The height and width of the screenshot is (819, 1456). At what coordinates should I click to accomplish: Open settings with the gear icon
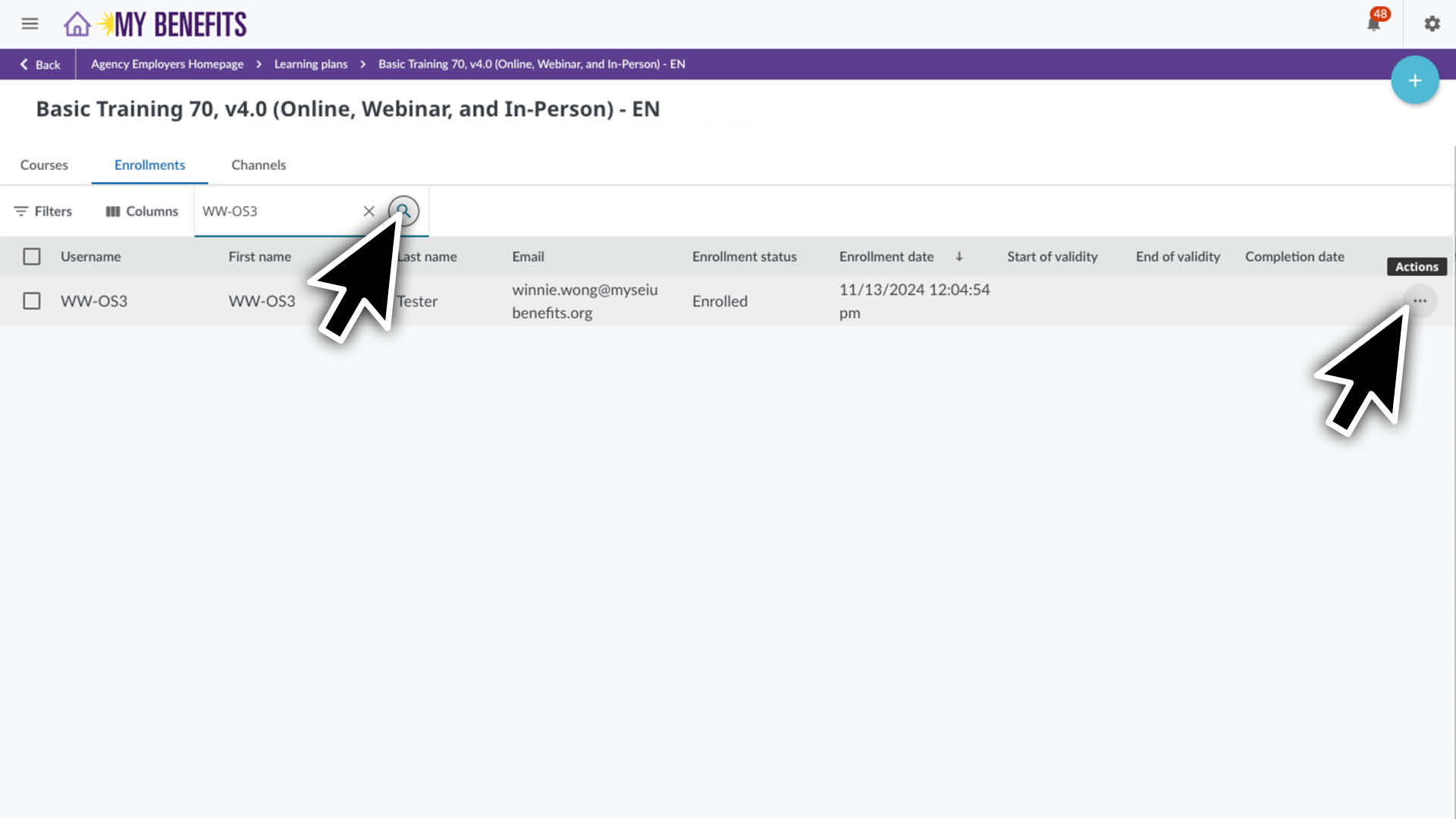click(1432, 24)
